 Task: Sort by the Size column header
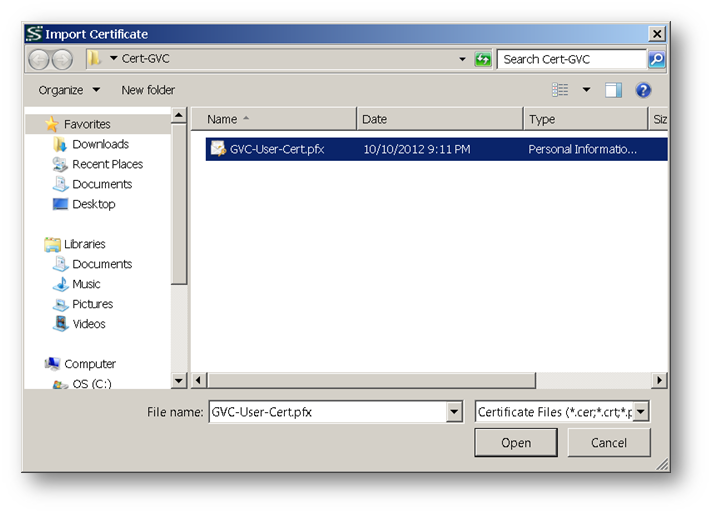658,119
